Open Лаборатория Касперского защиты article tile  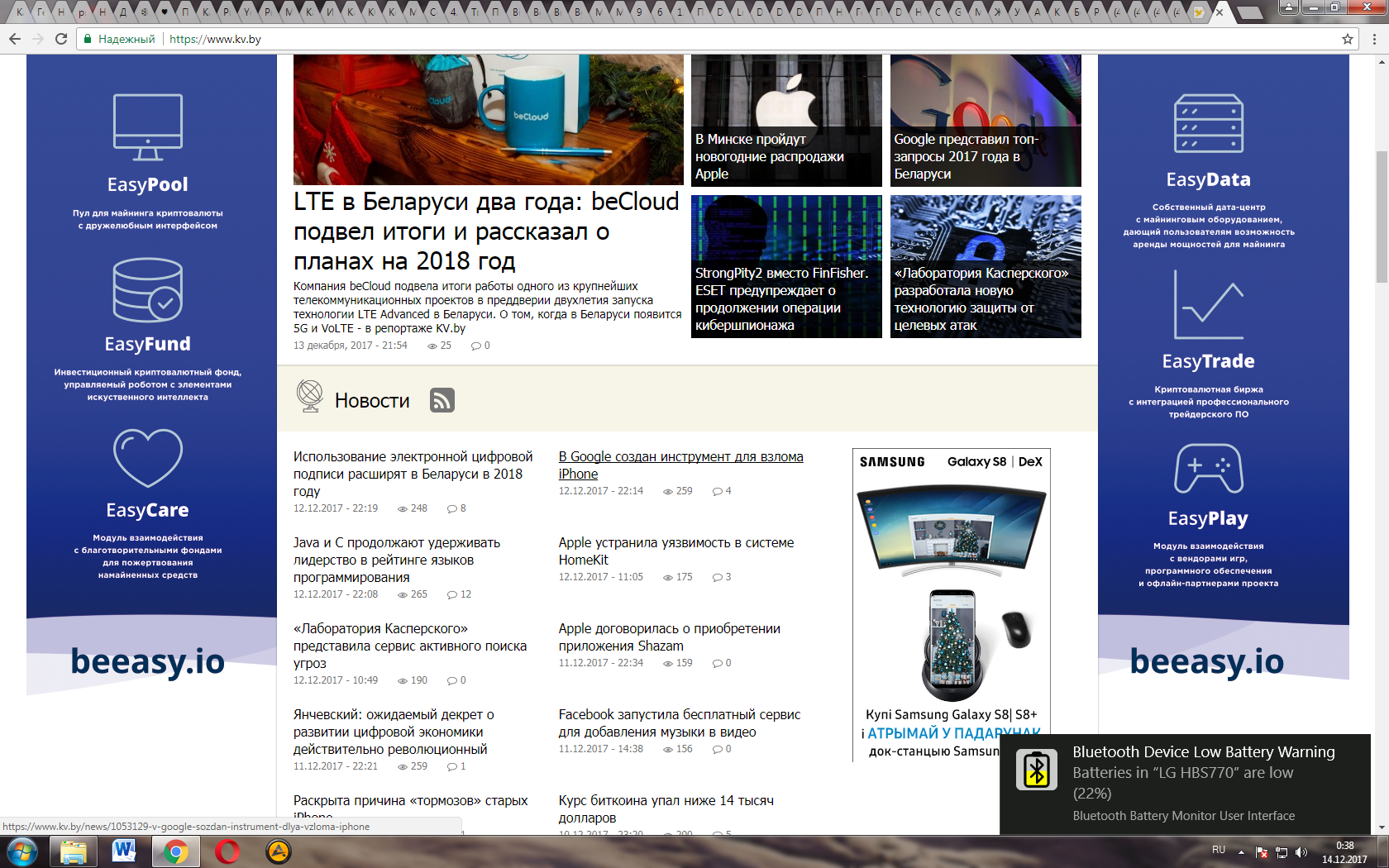click(x=986, y=267)
